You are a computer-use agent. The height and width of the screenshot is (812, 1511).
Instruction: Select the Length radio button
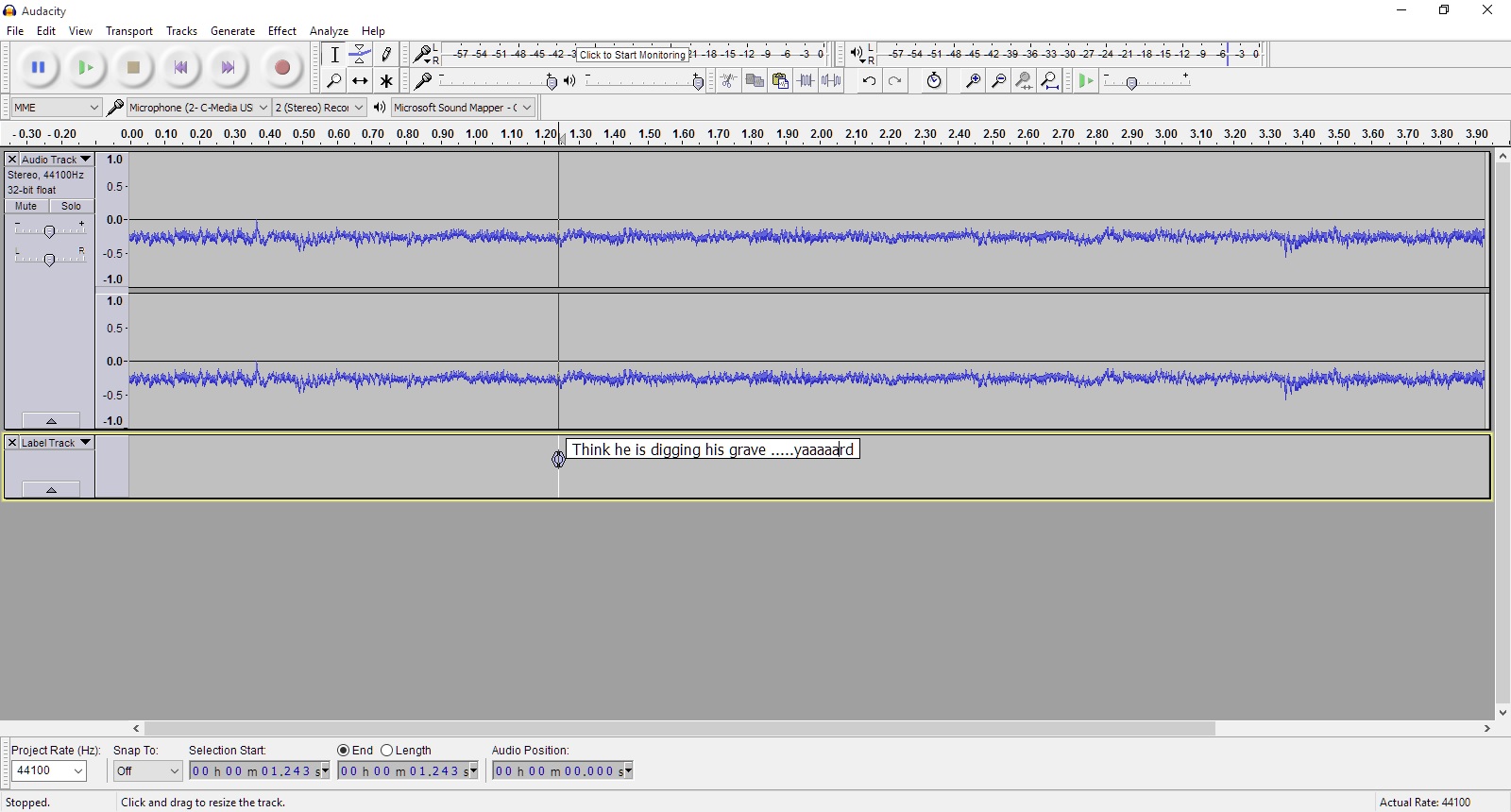coord(387,751)
